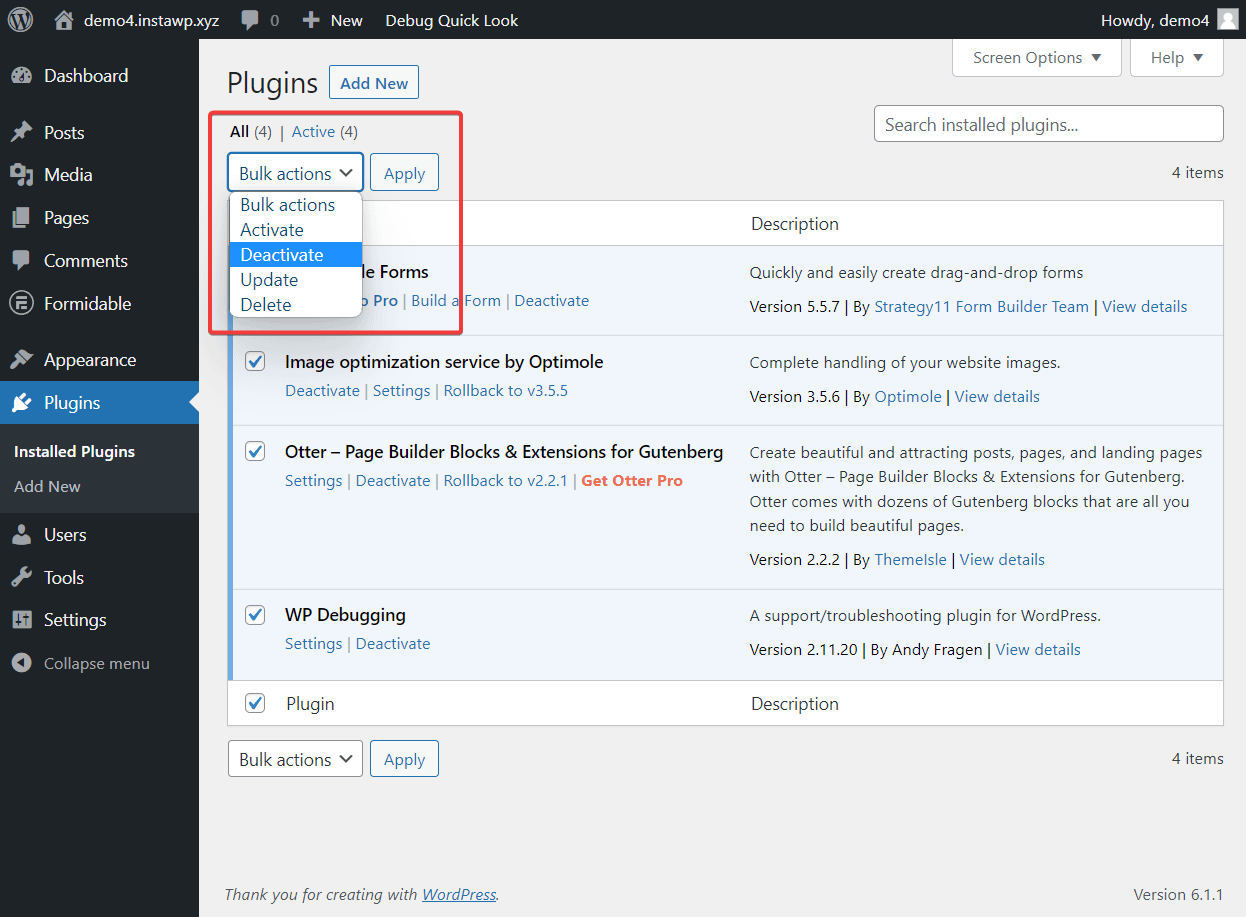
Task: Click the Add New plugins button
Action: click(x=373, y=82)
